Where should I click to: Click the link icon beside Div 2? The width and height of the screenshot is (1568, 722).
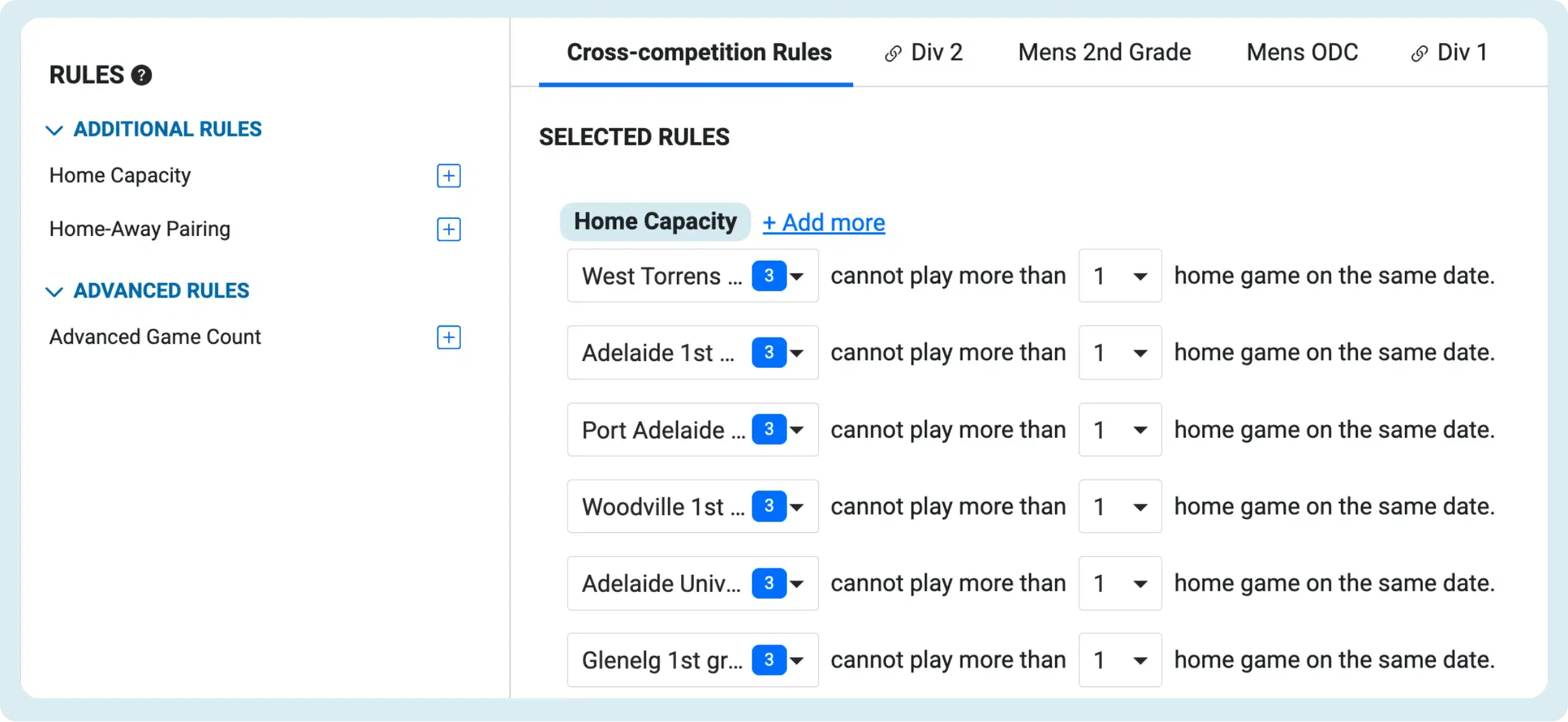tap(893, 53)
